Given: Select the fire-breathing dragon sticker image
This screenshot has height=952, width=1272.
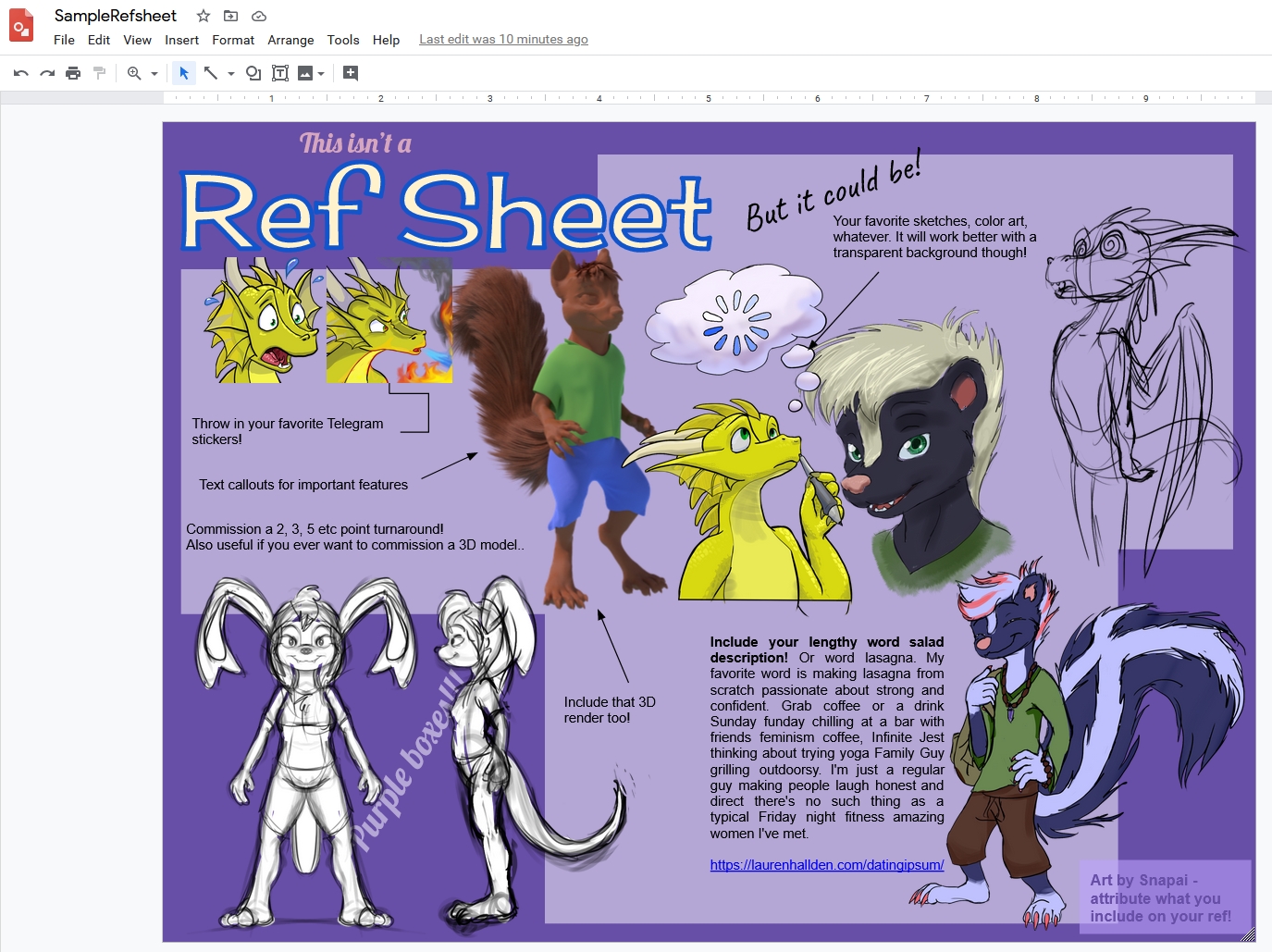Looking at the screenshot, I should click(389, 320).
